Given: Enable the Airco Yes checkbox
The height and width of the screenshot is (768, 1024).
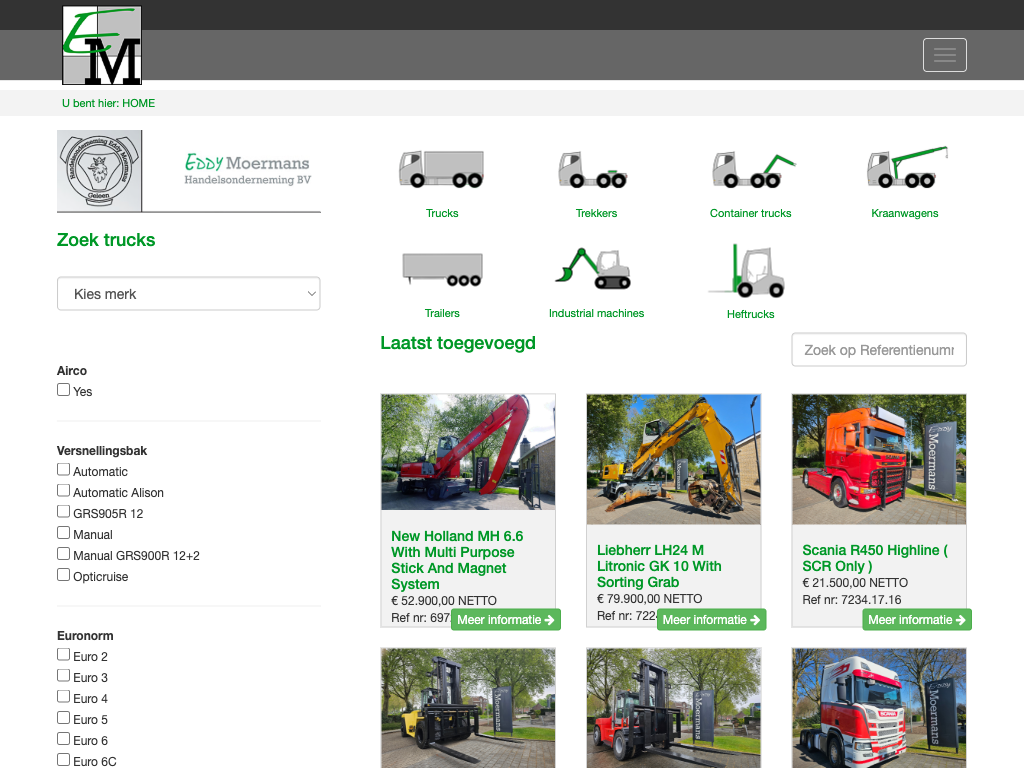Looking at the screenshot, I should pos(64,390).
